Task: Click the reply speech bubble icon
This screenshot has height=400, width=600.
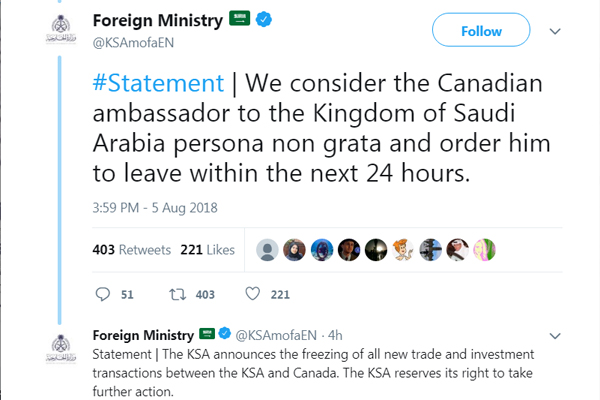Action: point(103,294)
